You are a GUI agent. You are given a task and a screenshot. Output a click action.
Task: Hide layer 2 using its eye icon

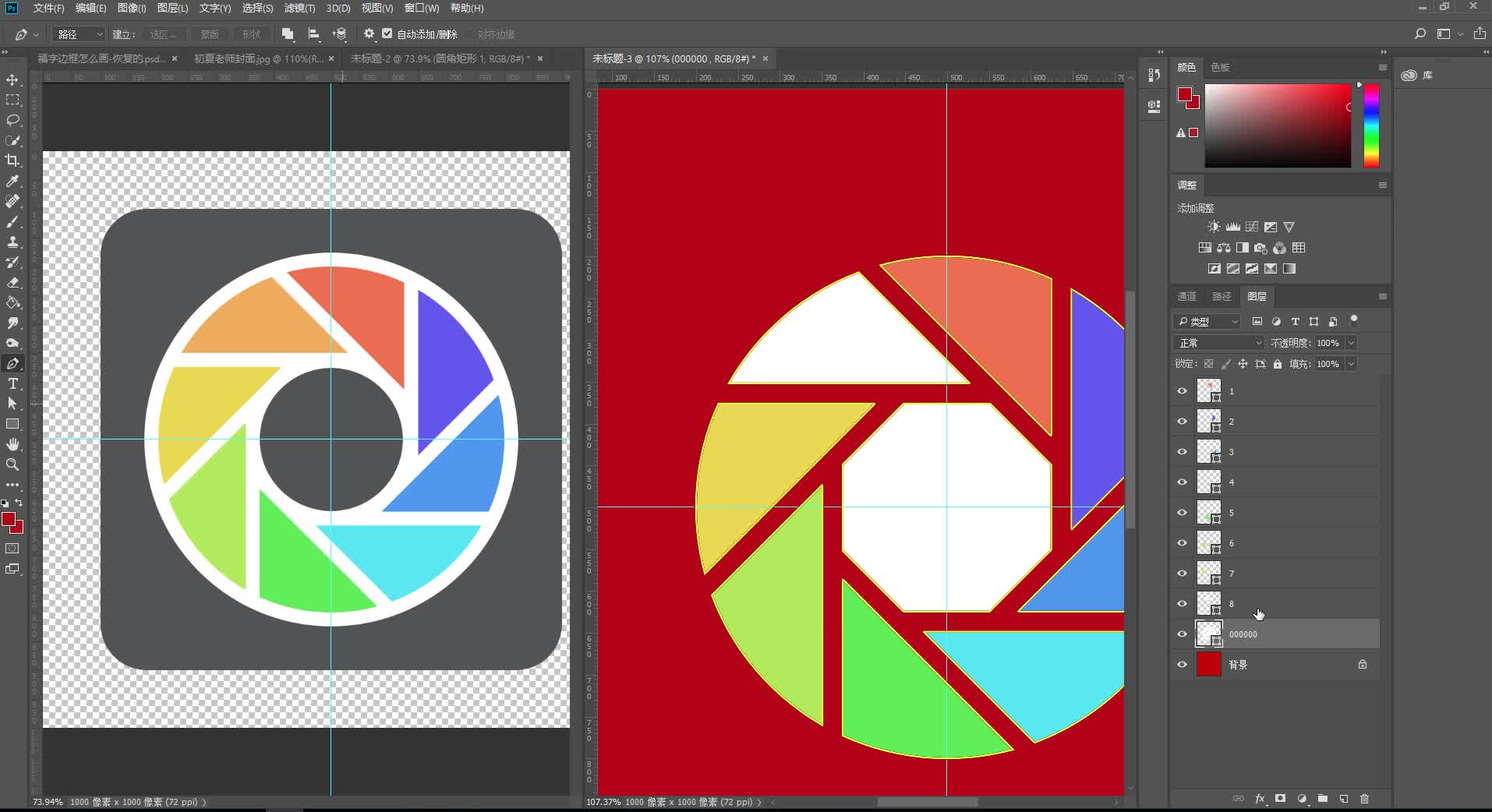pyautogui.click(x=1182, y=422)
